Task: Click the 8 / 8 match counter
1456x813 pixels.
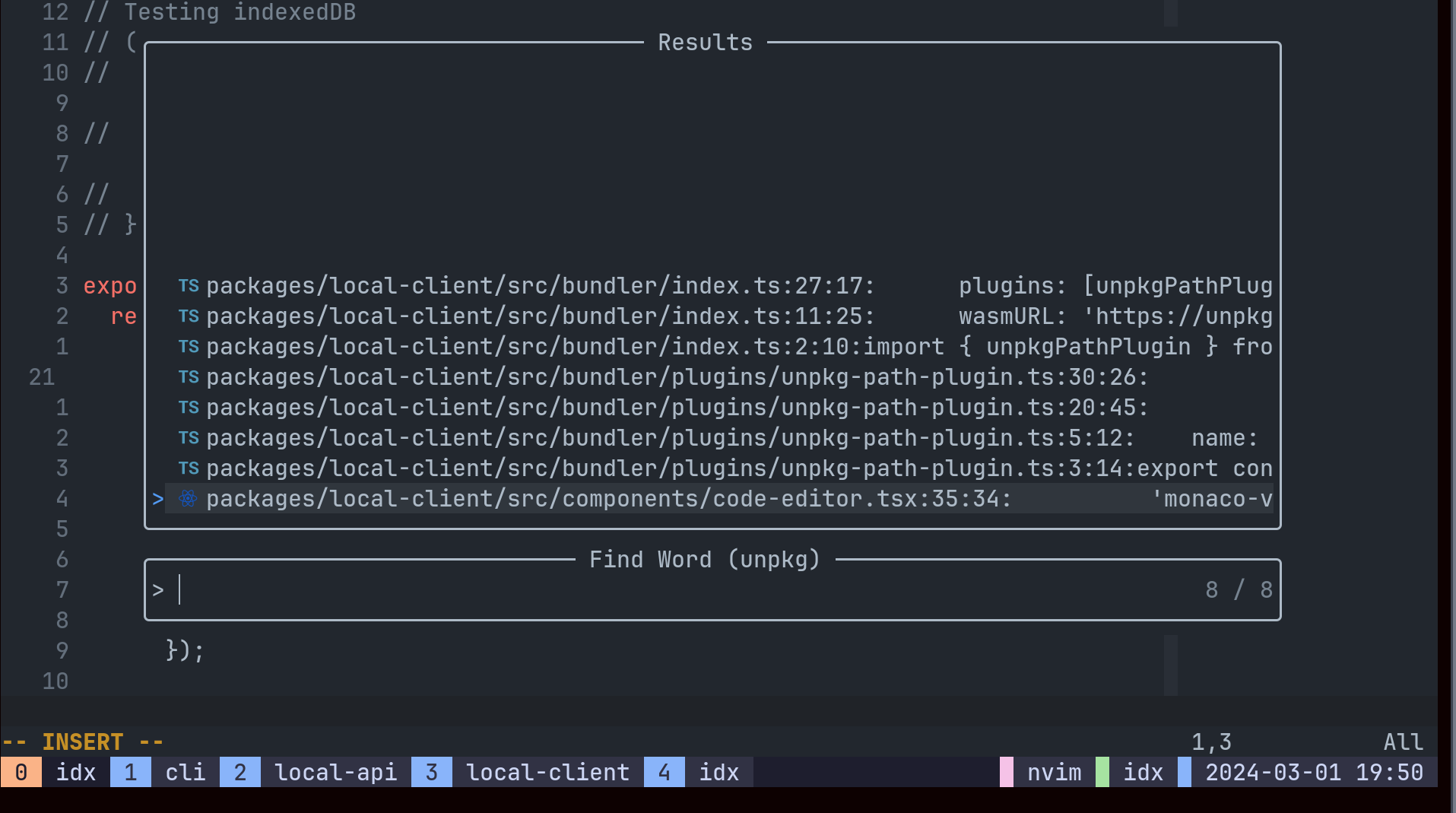Action: tap(1239, 590)
